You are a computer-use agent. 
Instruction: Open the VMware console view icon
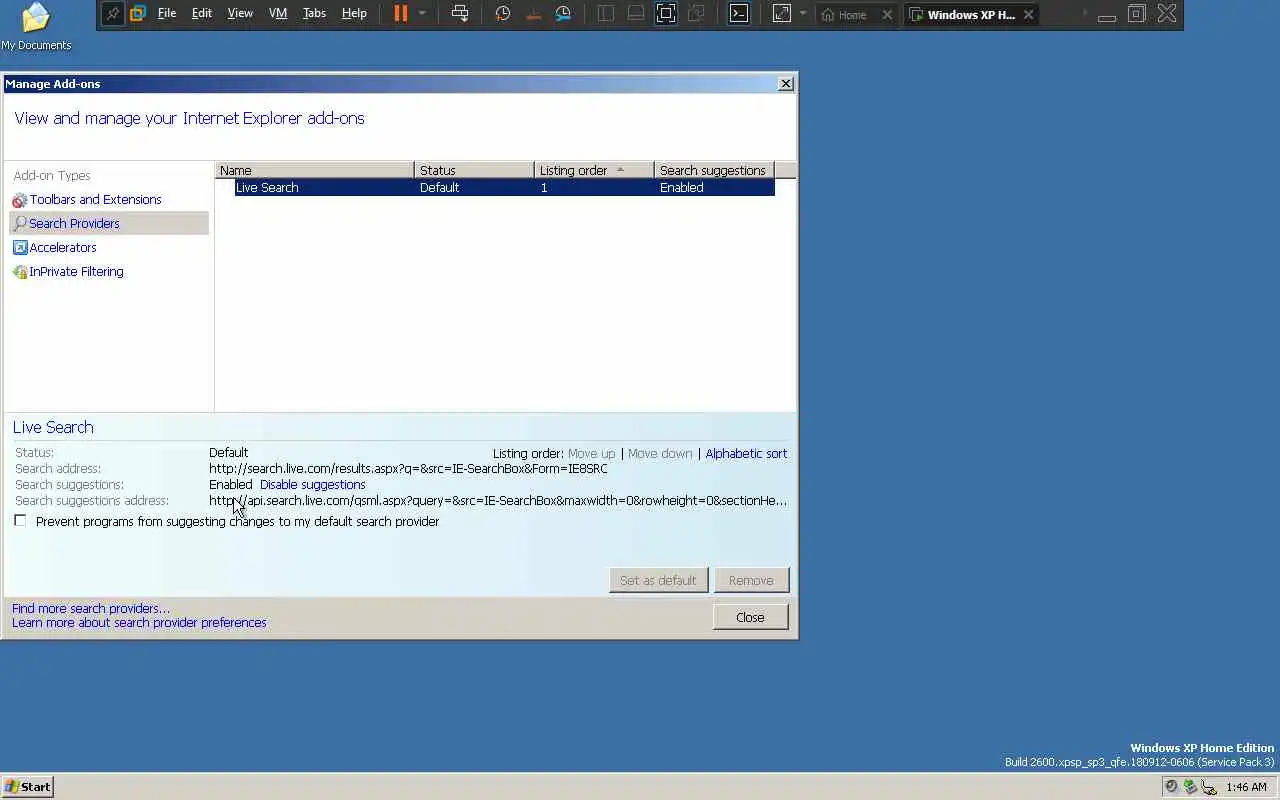739,14
